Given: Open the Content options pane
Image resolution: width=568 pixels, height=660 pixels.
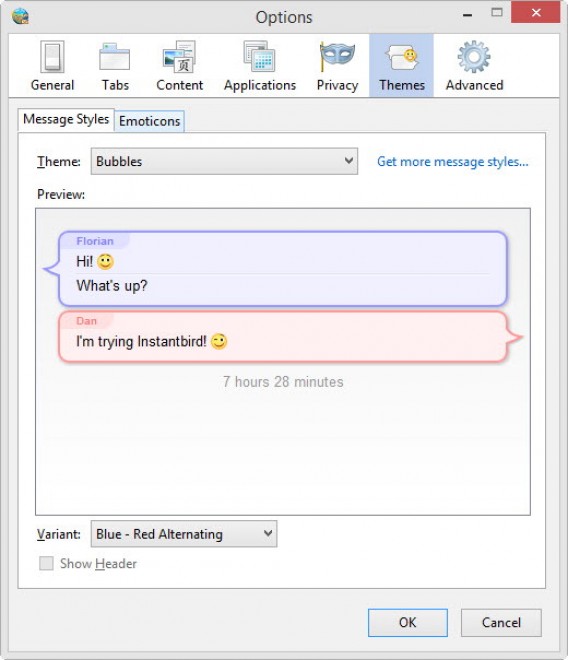Looking at the screenshot, I should [x=179, y=66].
